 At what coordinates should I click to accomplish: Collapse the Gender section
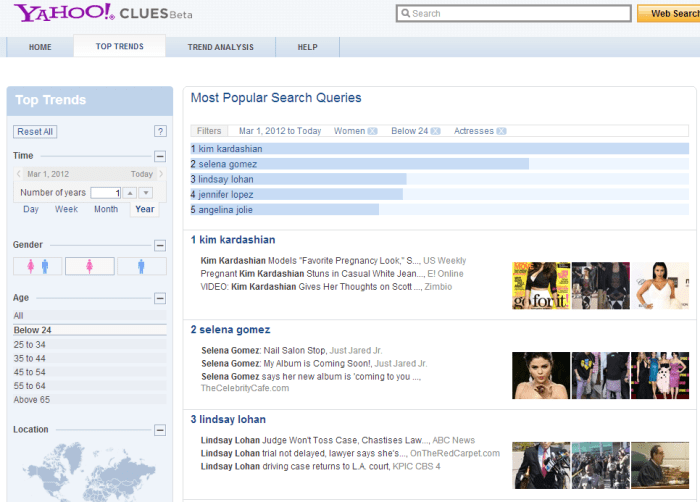pyautogui.click(x=160, y=245)
